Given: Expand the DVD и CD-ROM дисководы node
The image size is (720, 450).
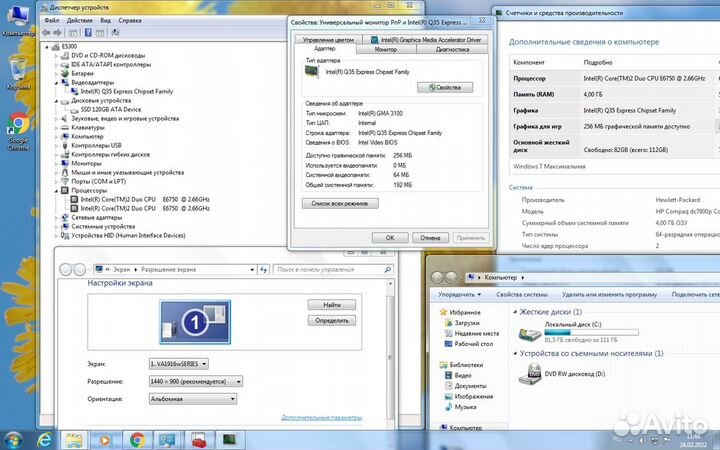Looking at the screenshot, I should pos(56,56).
